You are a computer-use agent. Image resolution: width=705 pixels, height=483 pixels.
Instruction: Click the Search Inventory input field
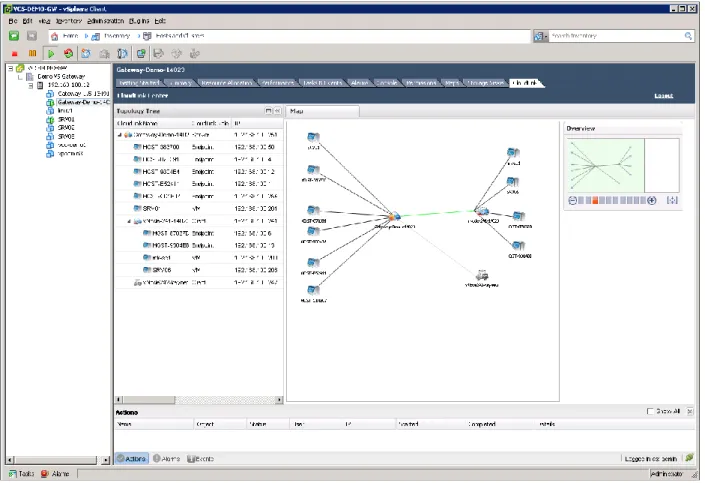[x=616, y=36]
